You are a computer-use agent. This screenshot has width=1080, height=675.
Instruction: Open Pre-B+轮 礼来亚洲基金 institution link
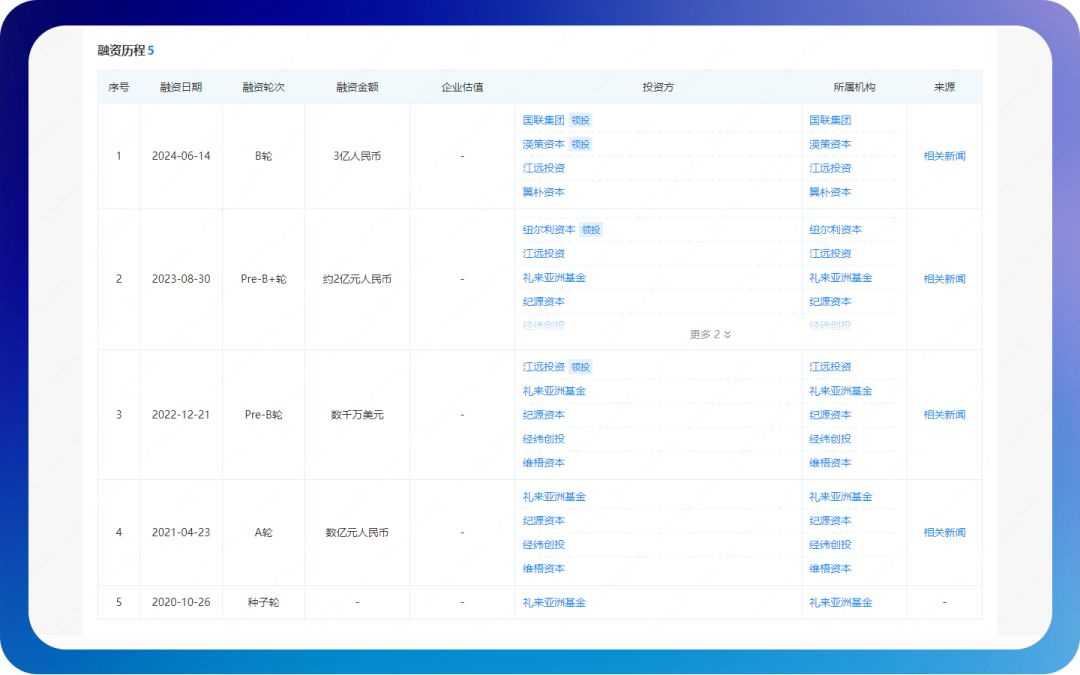coord(841,278)
